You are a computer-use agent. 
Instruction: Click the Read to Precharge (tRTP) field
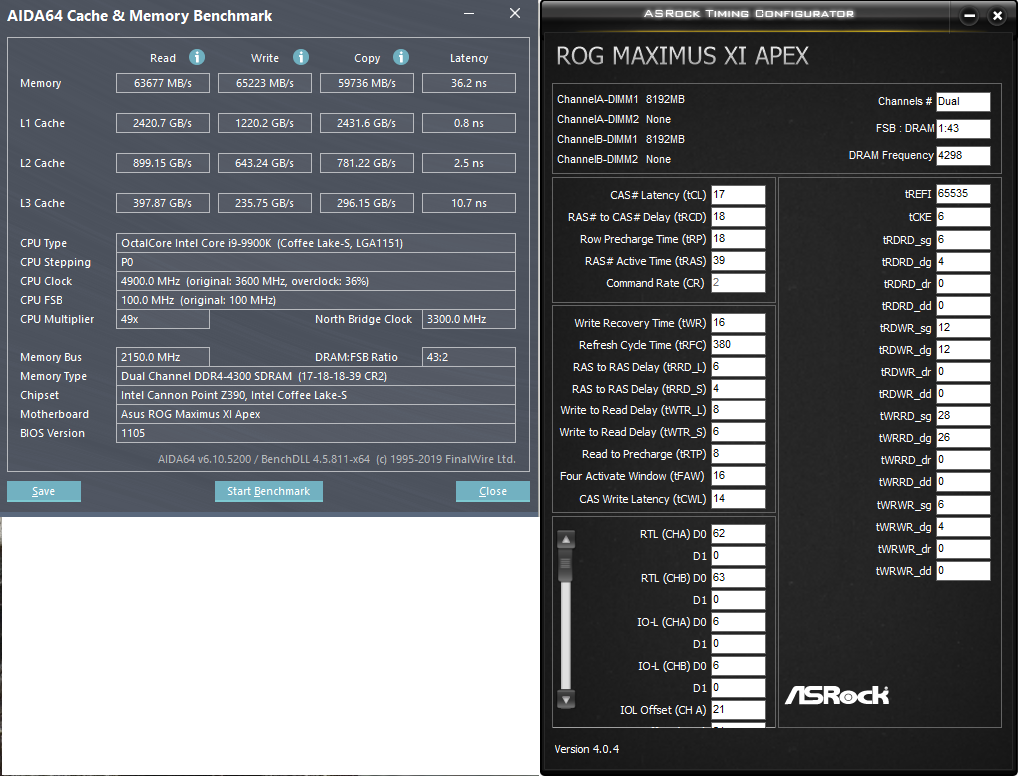(738, 454)
